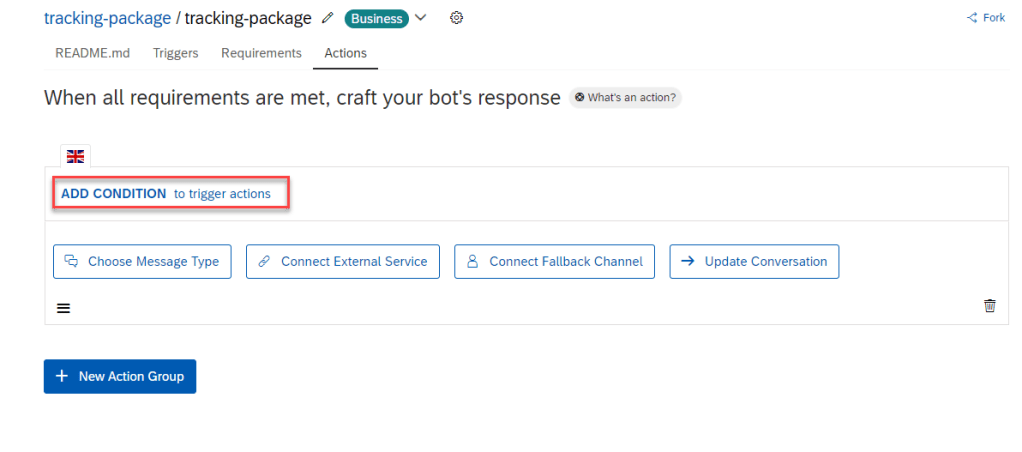Viewport: 1022px width, 452px height.
Task: Click the Fork icon
Action: coord(972,18)
